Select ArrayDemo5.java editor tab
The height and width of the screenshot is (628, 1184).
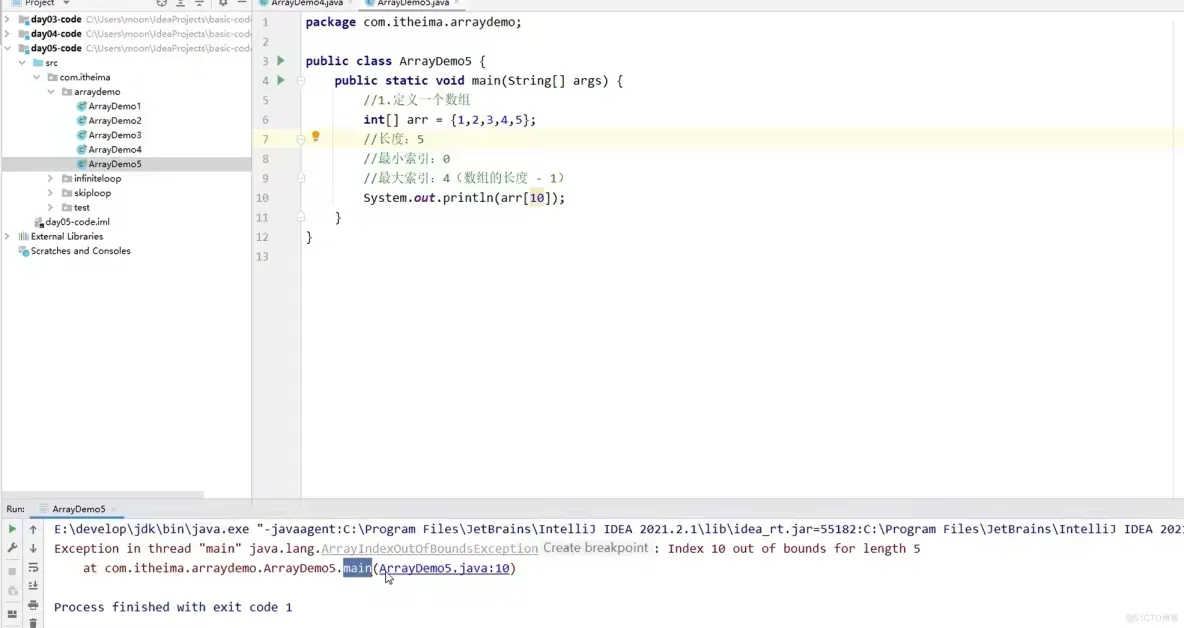pyautogui.click(x=413, y=3)
